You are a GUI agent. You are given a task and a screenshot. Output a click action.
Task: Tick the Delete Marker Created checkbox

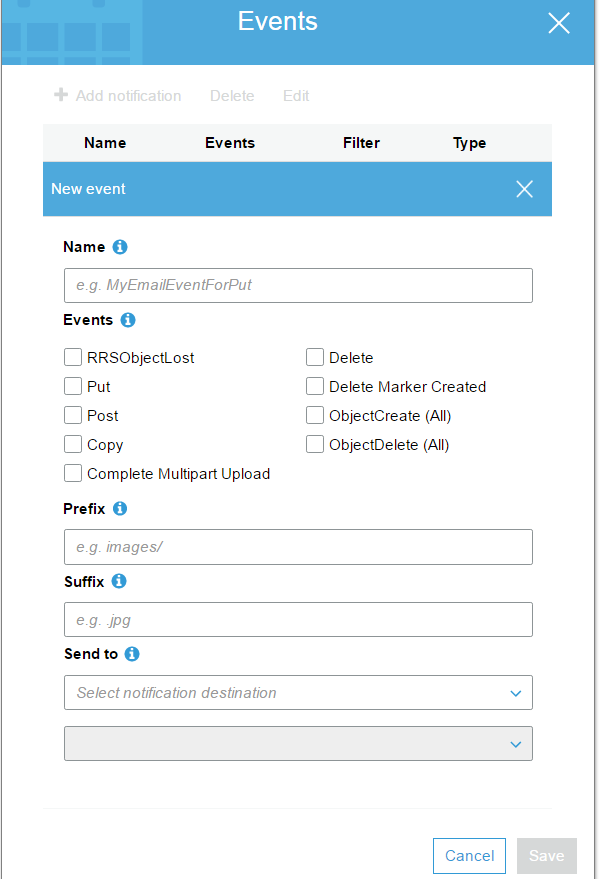315,386
